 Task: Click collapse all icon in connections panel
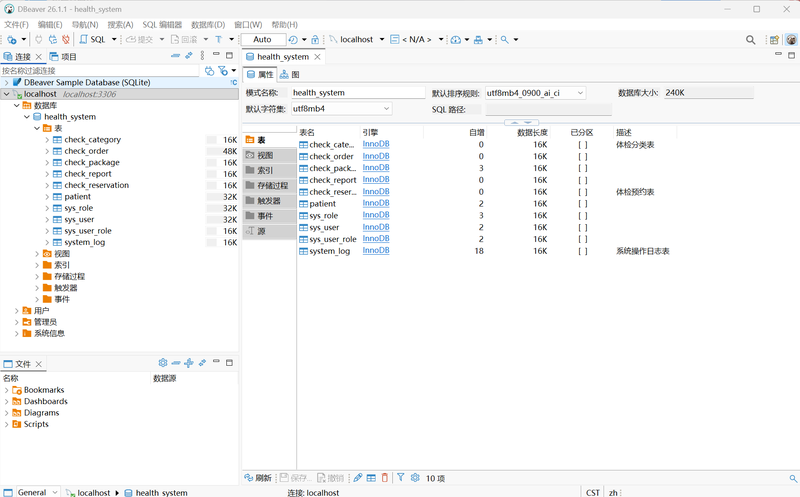(176, 55)
